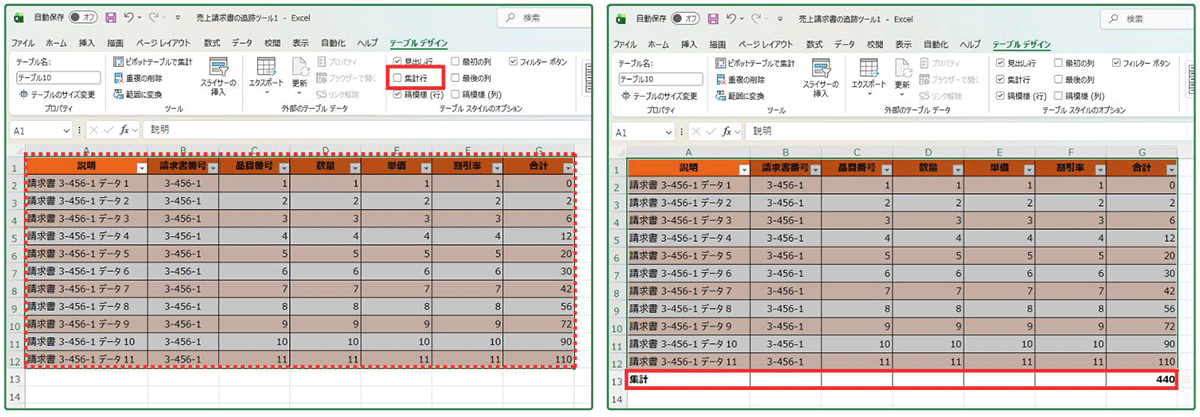Viewport: 1200px width, 417px height.
Task: Click ピボットテーブルで集計 in left window
Action: (153, 62)
